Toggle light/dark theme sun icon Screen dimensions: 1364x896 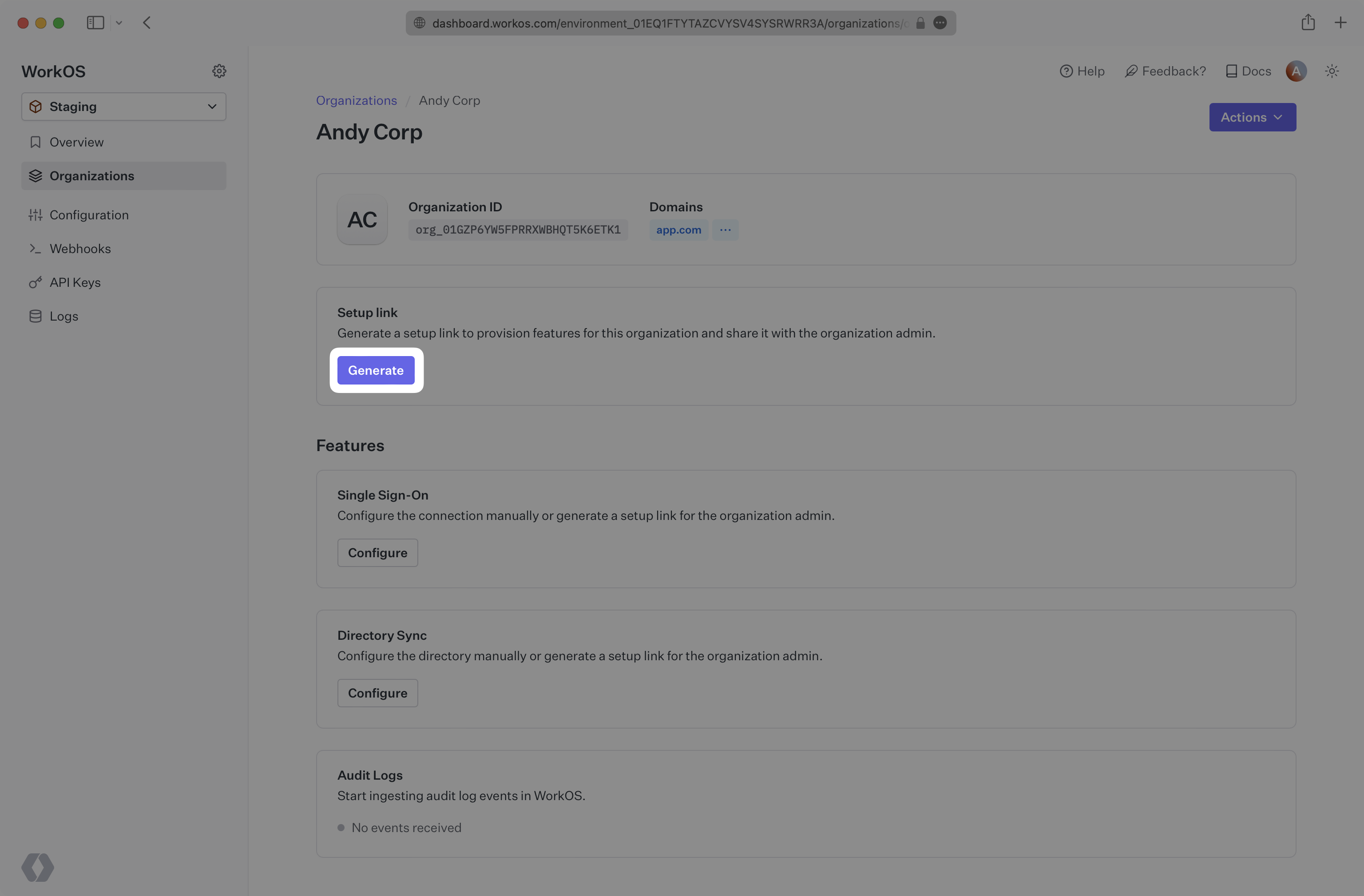[1331, 71]
